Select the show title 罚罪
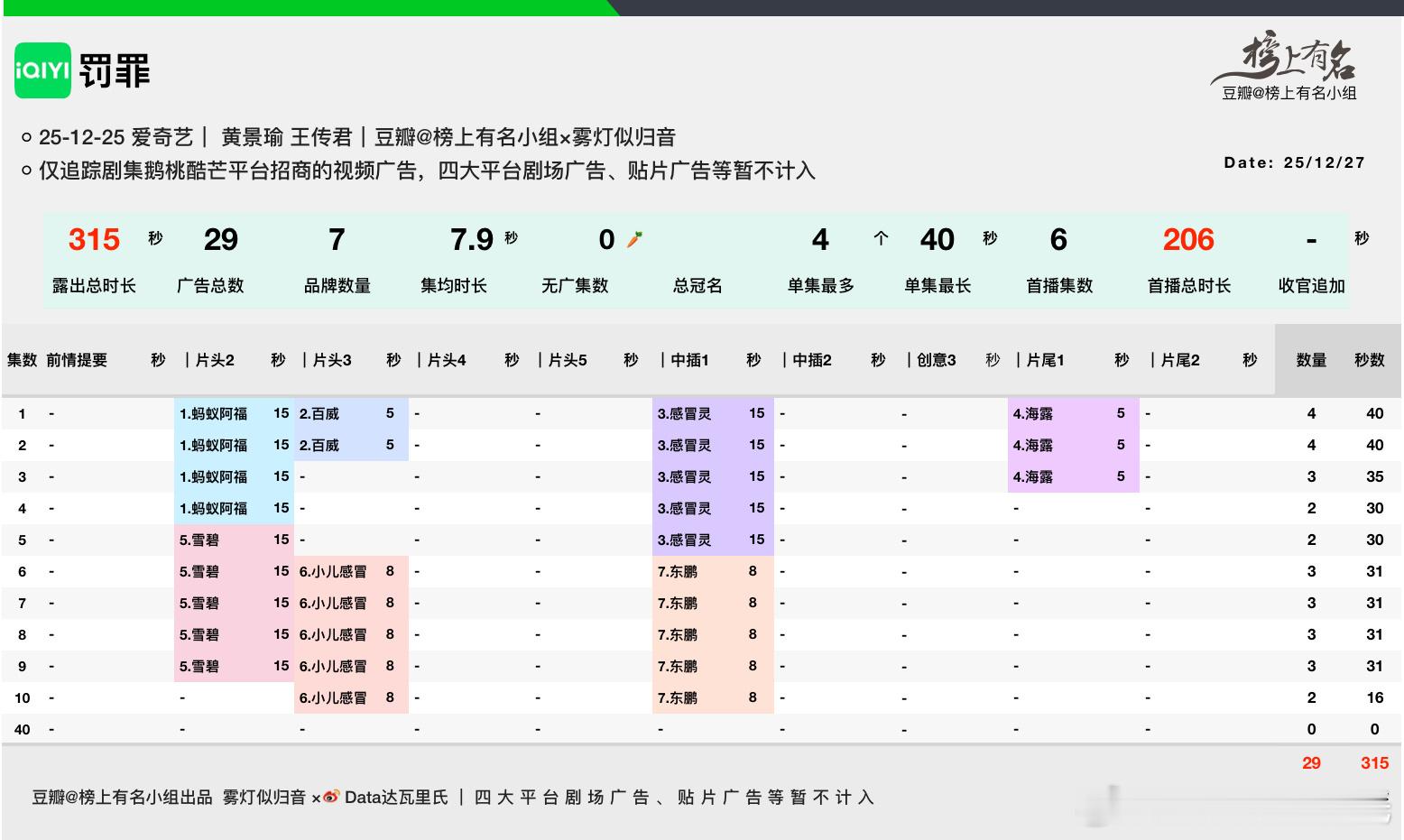The image size is (1404, 840). pos(115,70)
